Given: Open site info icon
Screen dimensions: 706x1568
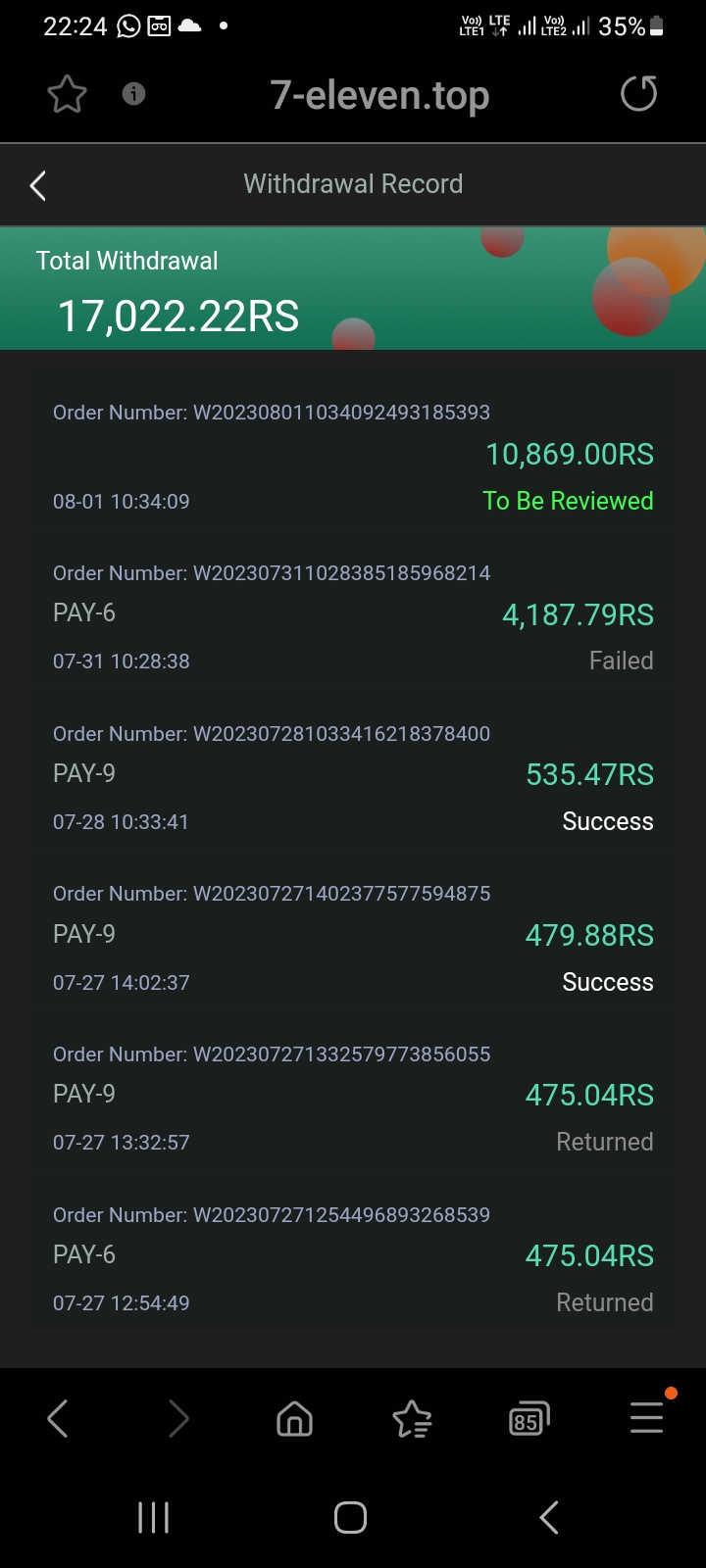Looking at the screenshot, I should [133, 94].
